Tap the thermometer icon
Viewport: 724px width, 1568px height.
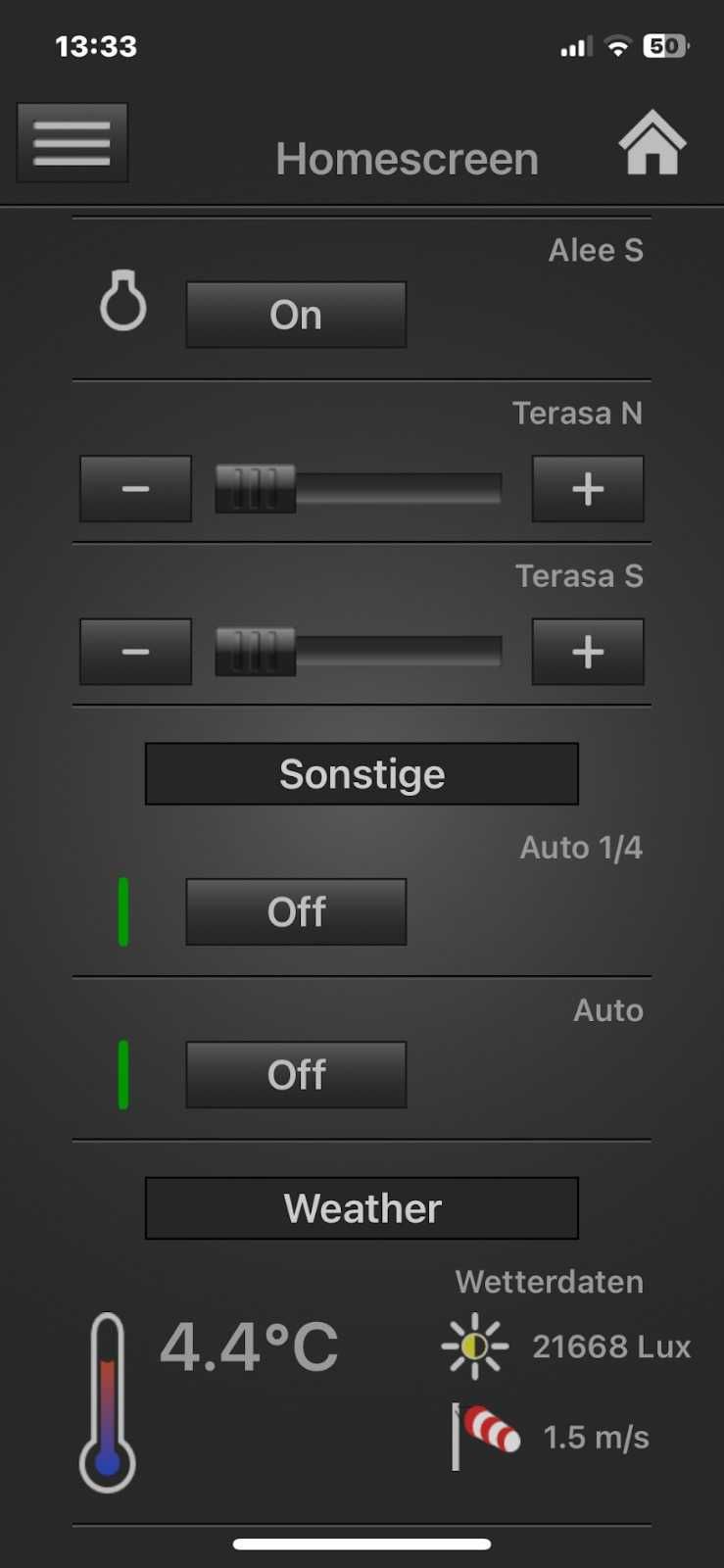point(108,1401)
